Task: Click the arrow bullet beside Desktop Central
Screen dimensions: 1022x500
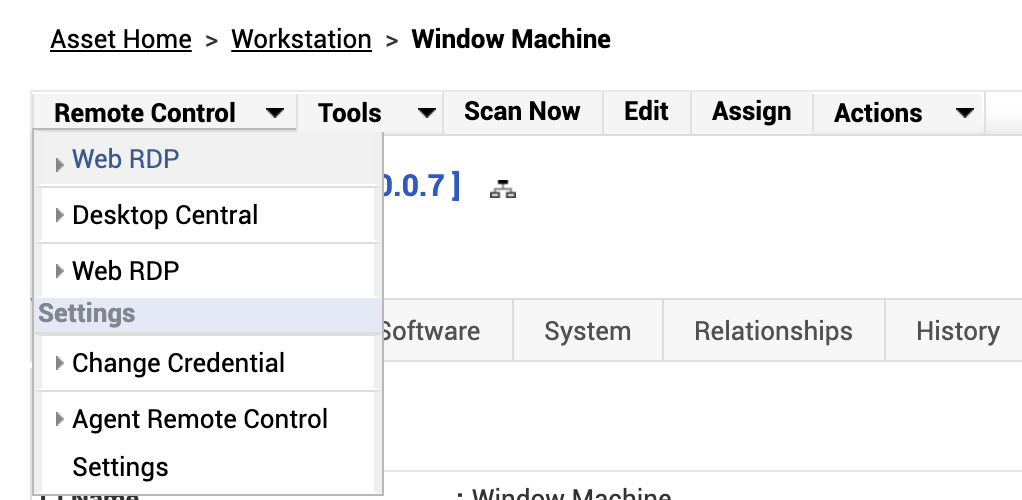Action: [x=60, y=215]
